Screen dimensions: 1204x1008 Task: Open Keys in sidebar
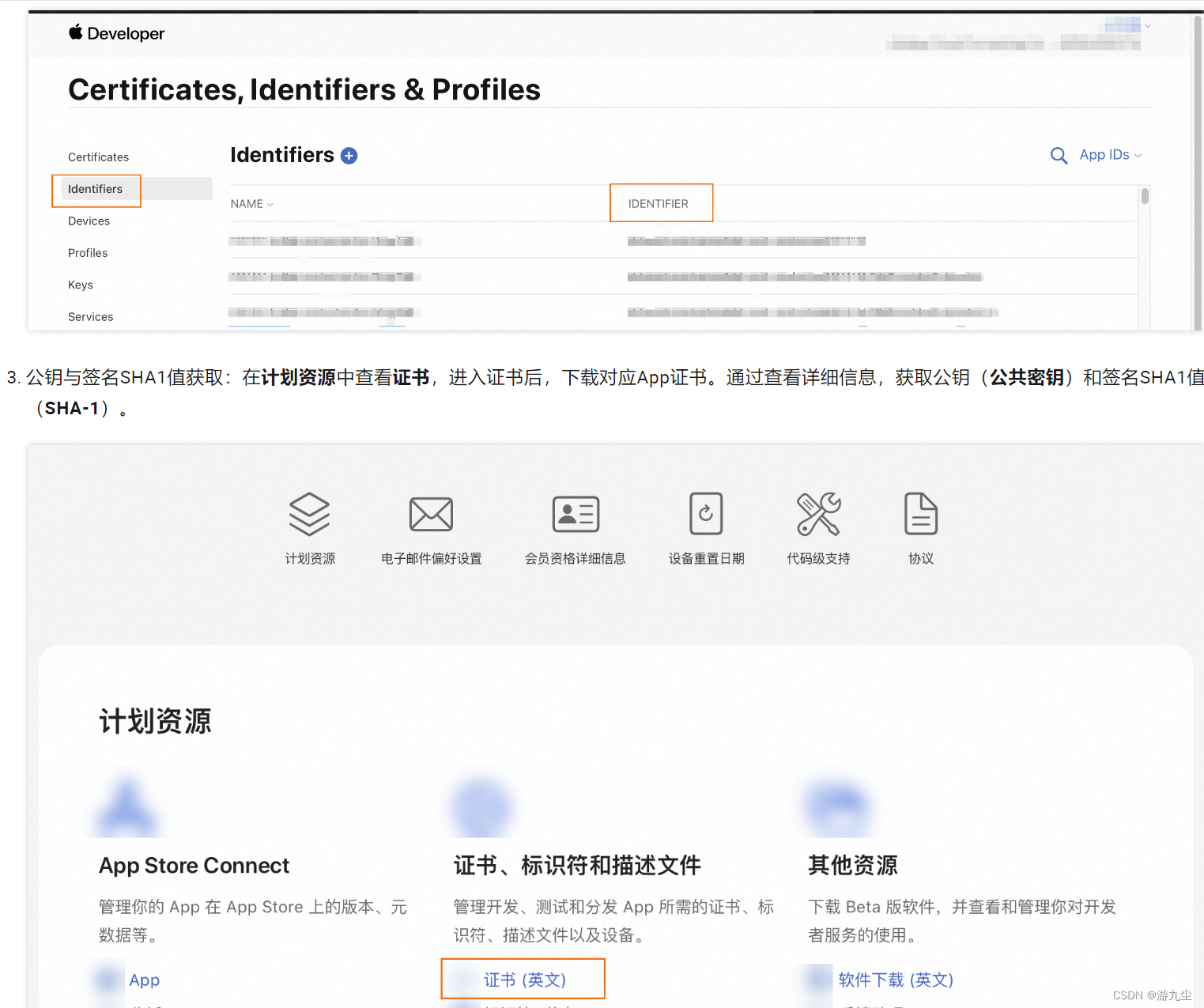(x=81, y=285)
